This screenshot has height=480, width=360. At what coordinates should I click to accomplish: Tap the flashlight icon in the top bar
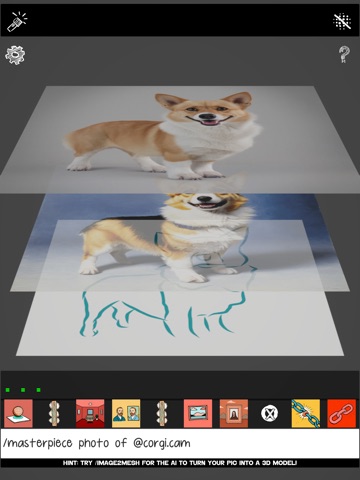click(17, 22)
